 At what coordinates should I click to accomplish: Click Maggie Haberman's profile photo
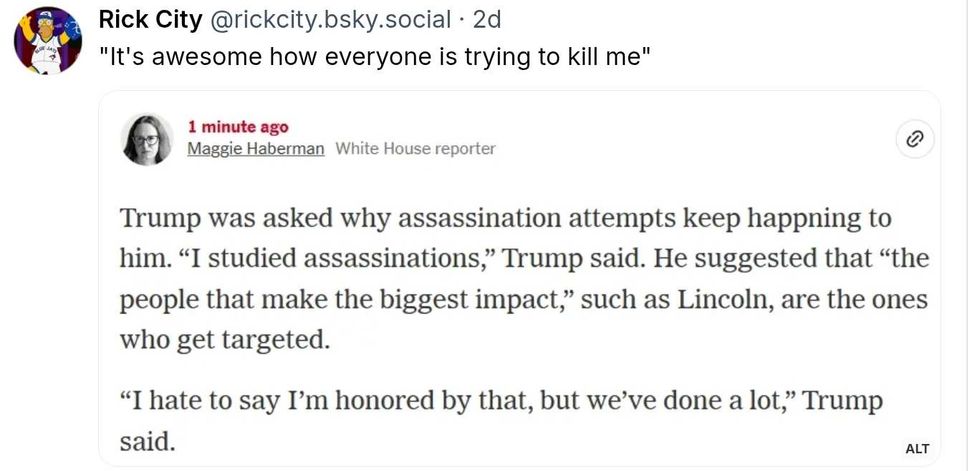pos(147,139)
